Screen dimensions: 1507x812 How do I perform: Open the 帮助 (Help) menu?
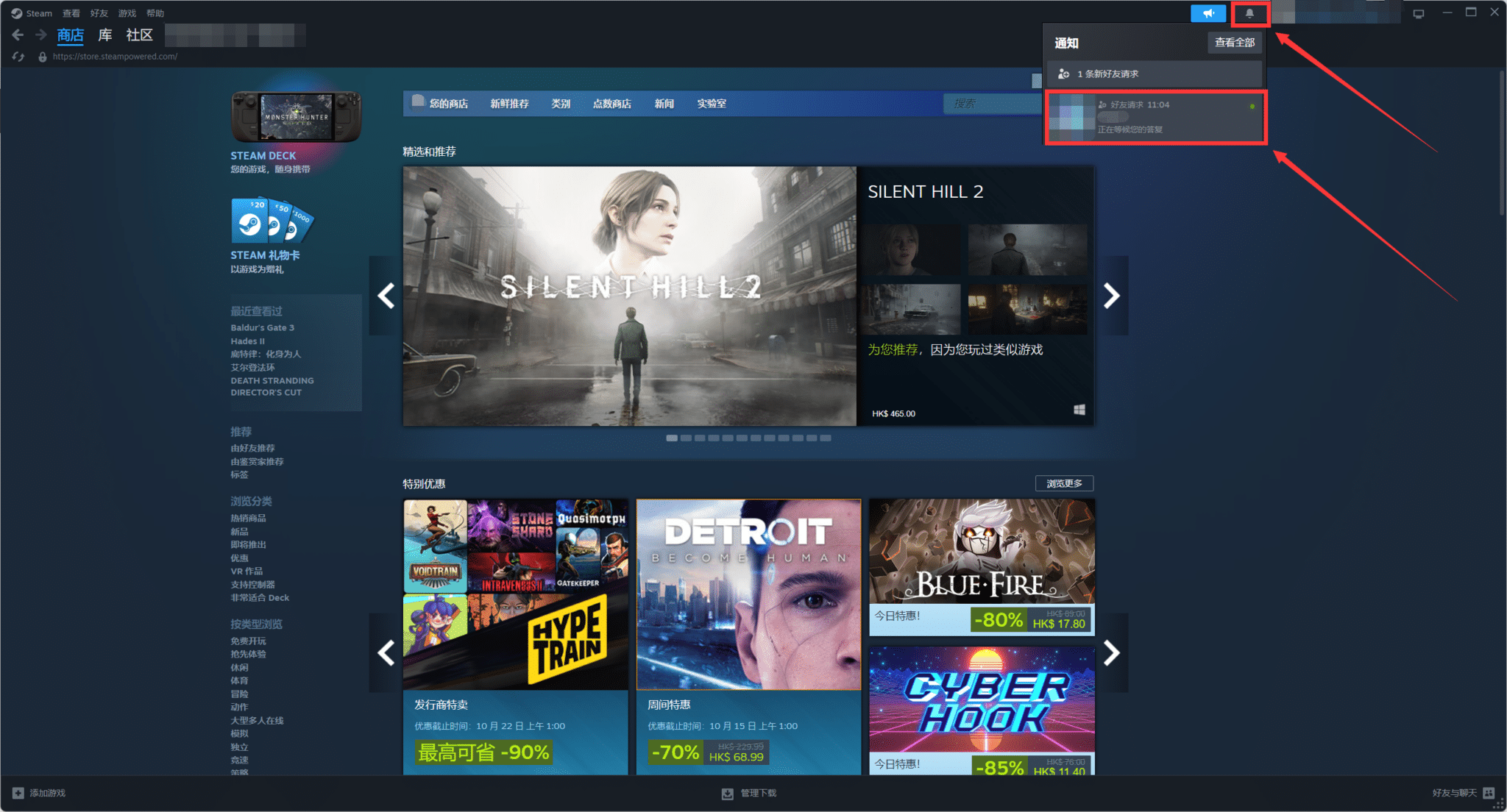click(155, 13)
